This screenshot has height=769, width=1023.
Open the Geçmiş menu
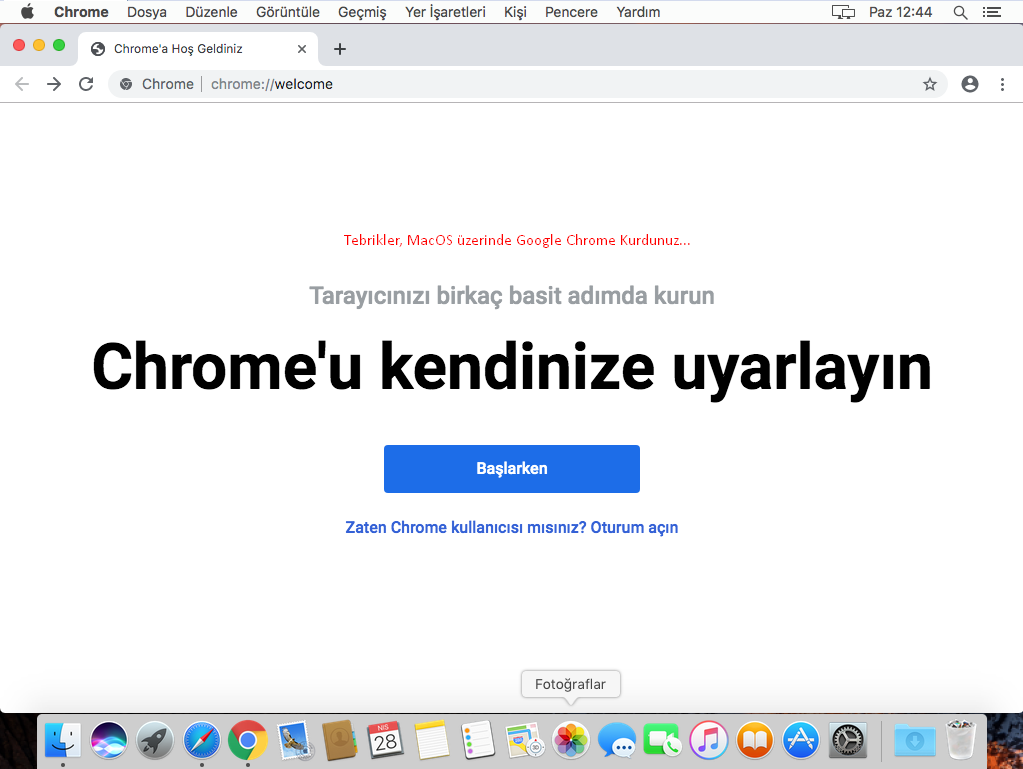point(362,12)
